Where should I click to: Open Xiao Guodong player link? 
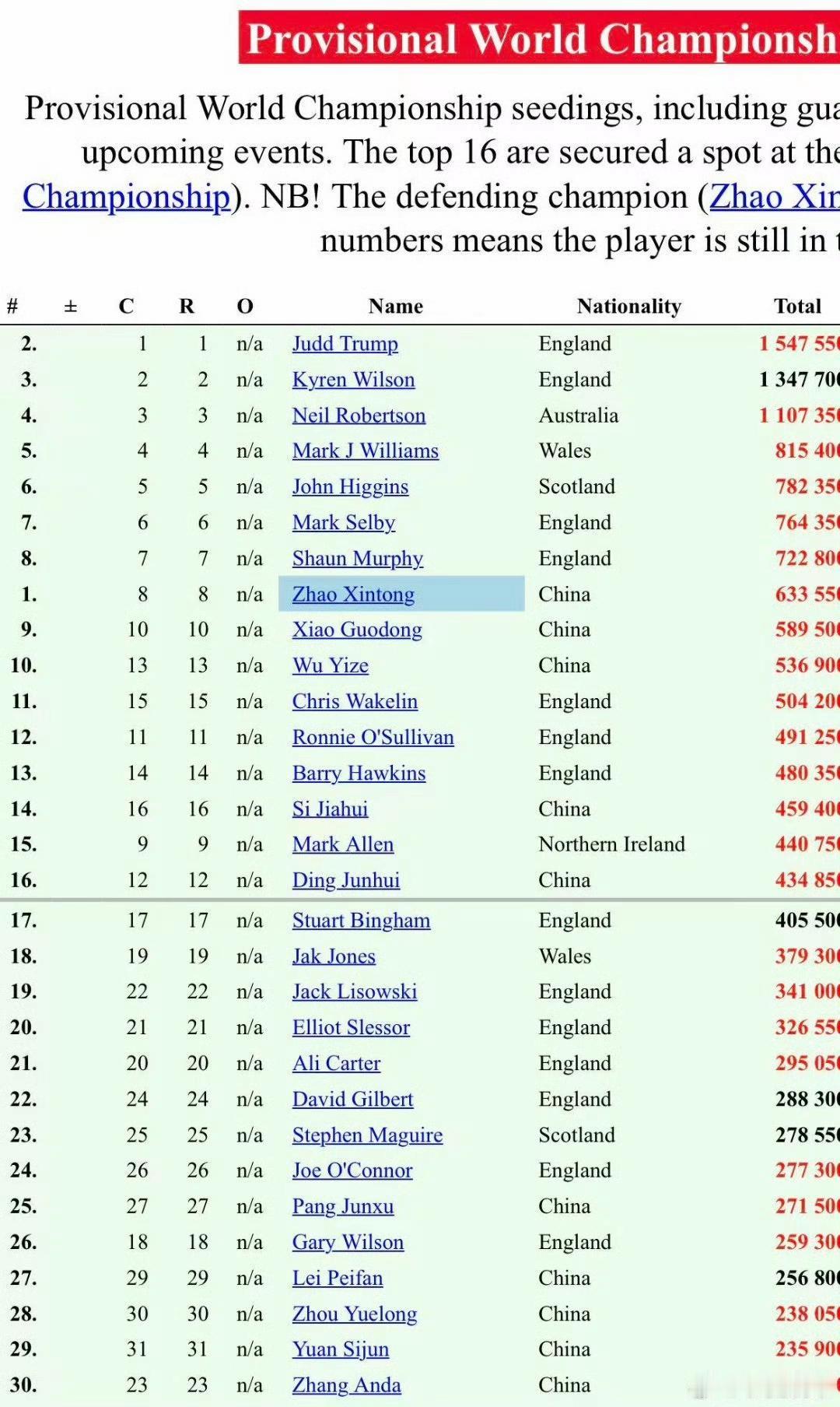[357, 630]
